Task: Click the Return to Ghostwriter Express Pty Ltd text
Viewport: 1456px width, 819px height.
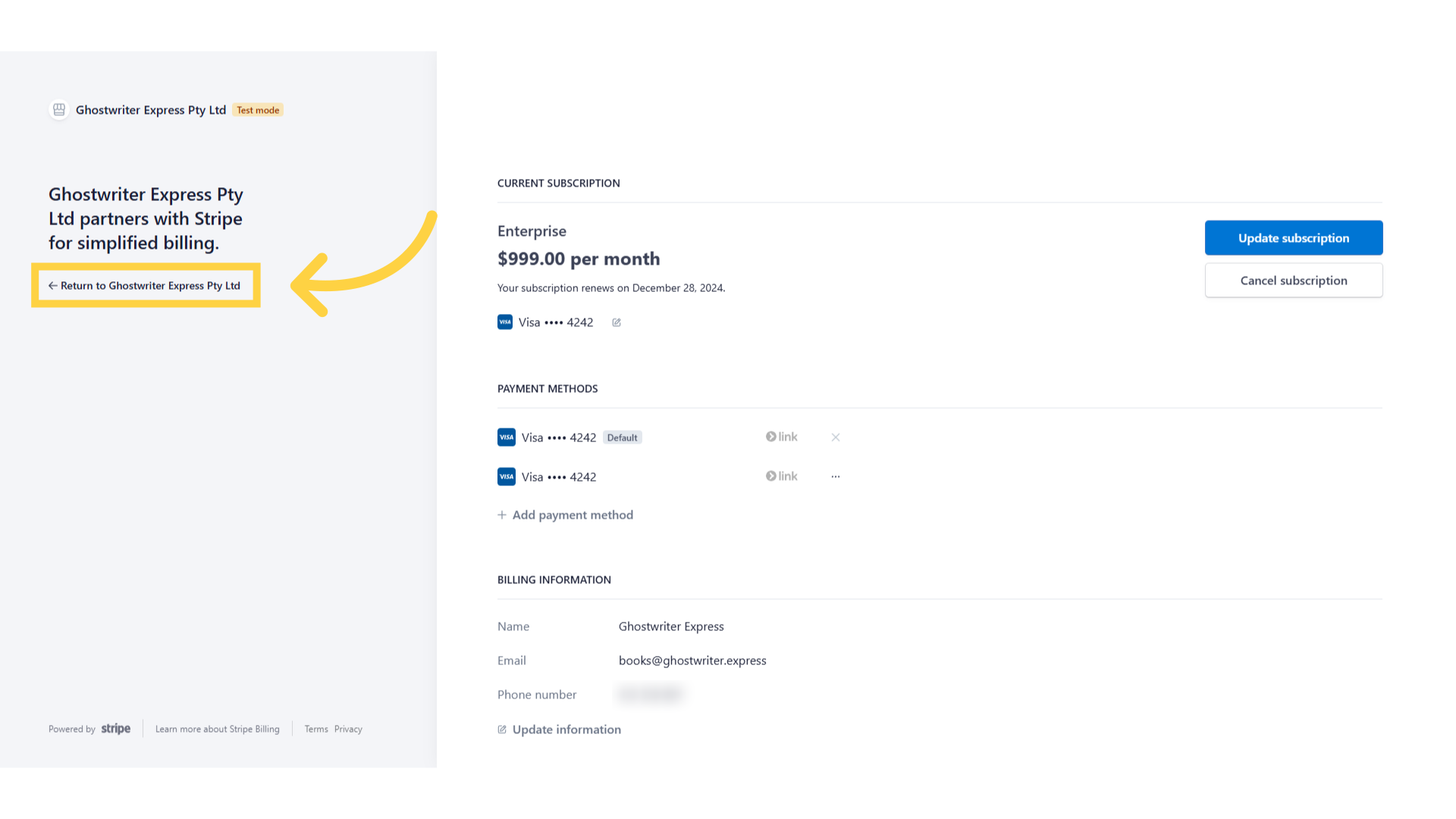Action: 150,286
